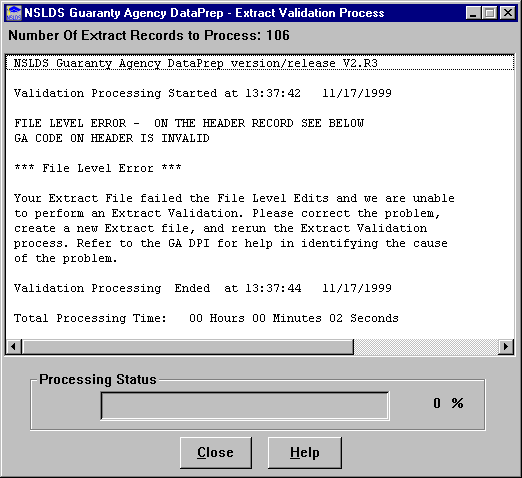
Task: Click the NSLDS app icon in title bar
Action: (14, 13)
